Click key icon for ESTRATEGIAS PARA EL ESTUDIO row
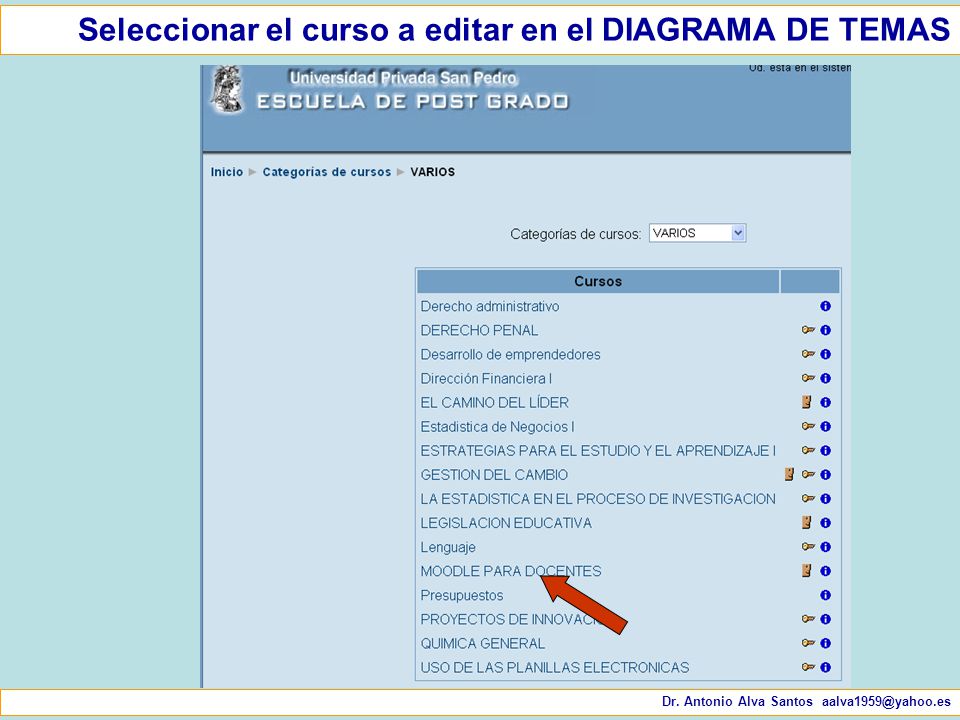Viewport: 960px width, 720px height. coord(808,451)
